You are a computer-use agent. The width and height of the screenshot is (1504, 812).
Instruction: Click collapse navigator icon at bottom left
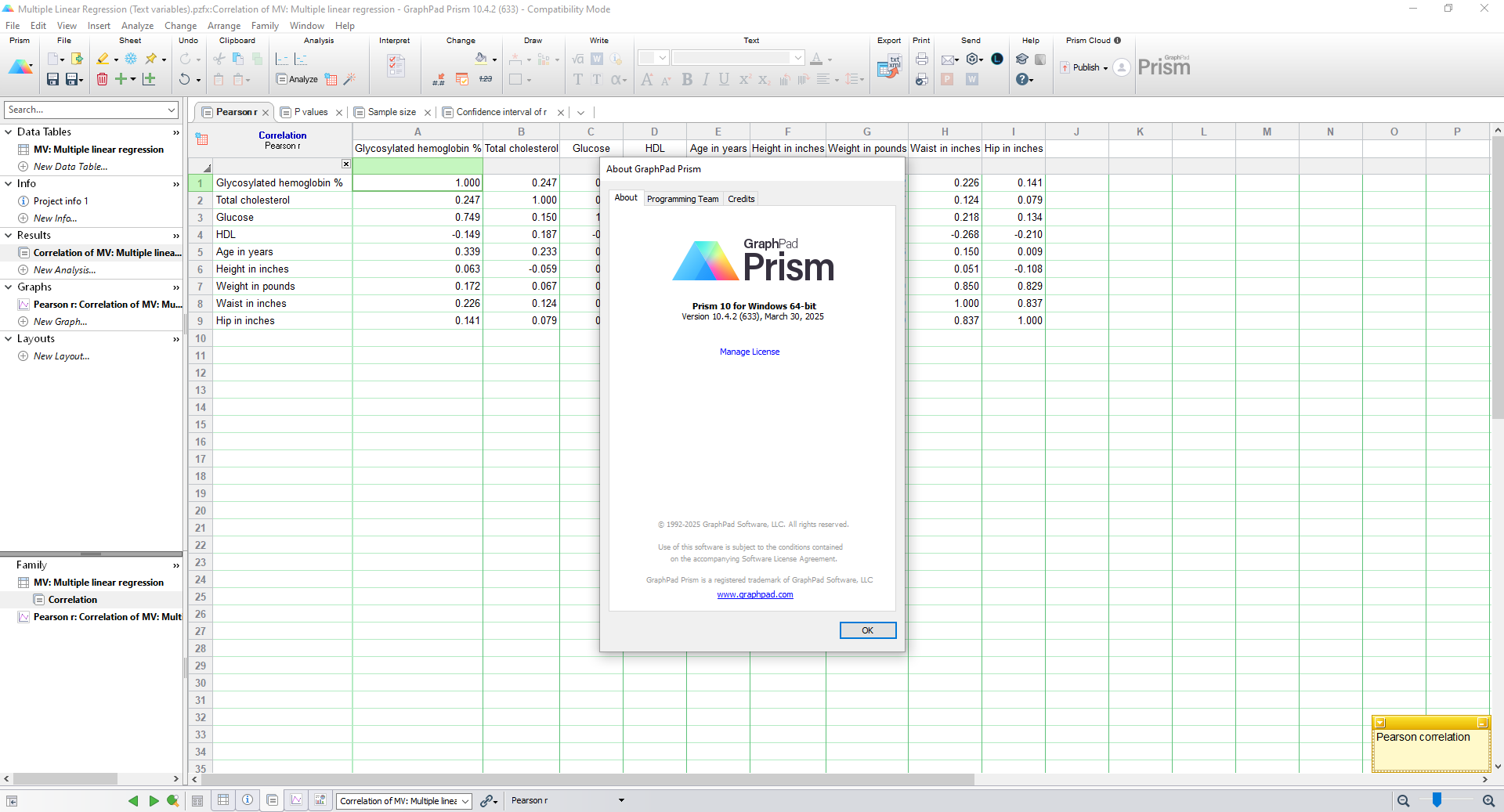tap(12, 800)
